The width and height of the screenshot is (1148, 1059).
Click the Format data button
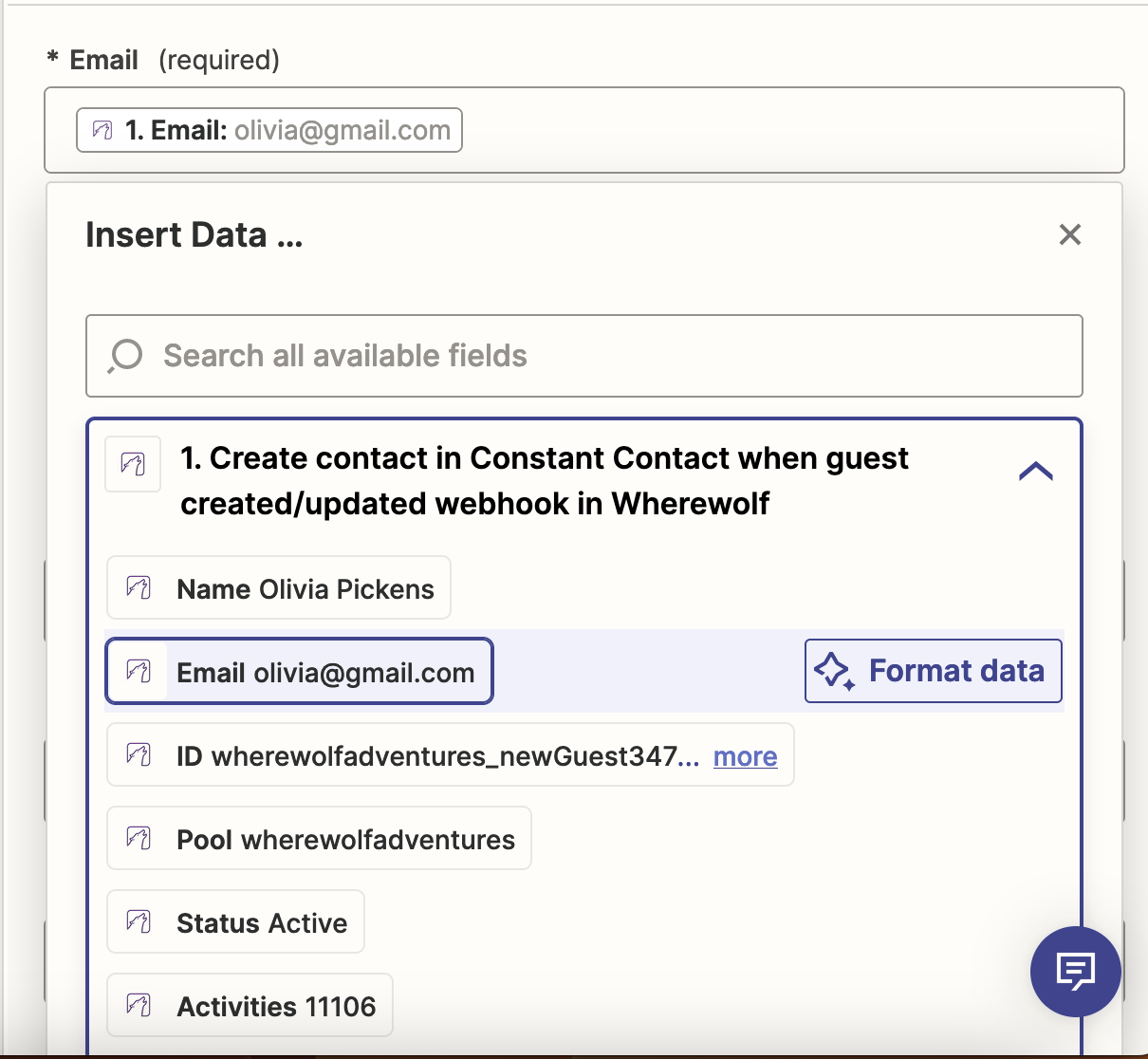[934, 671]
